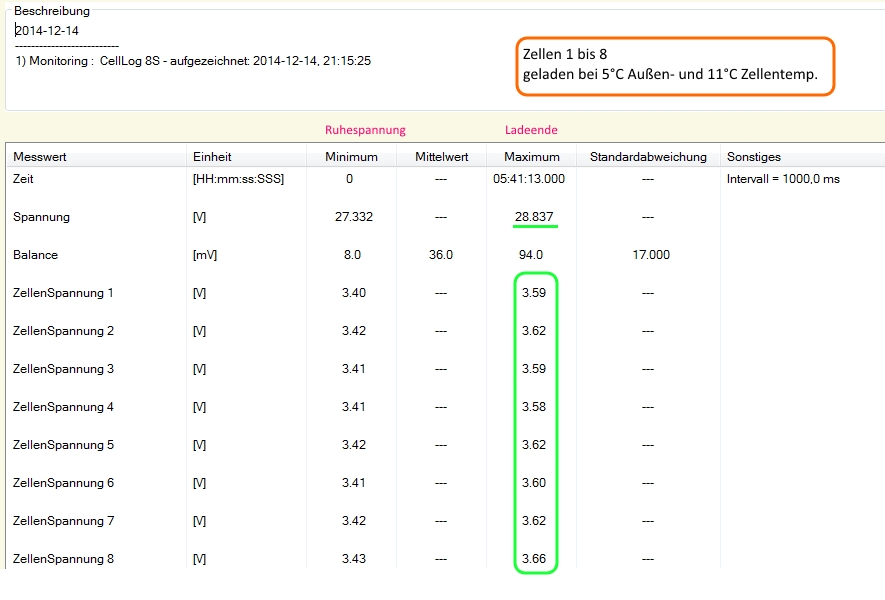
Task: Click the Balance row label
Action: pos(35,255)
